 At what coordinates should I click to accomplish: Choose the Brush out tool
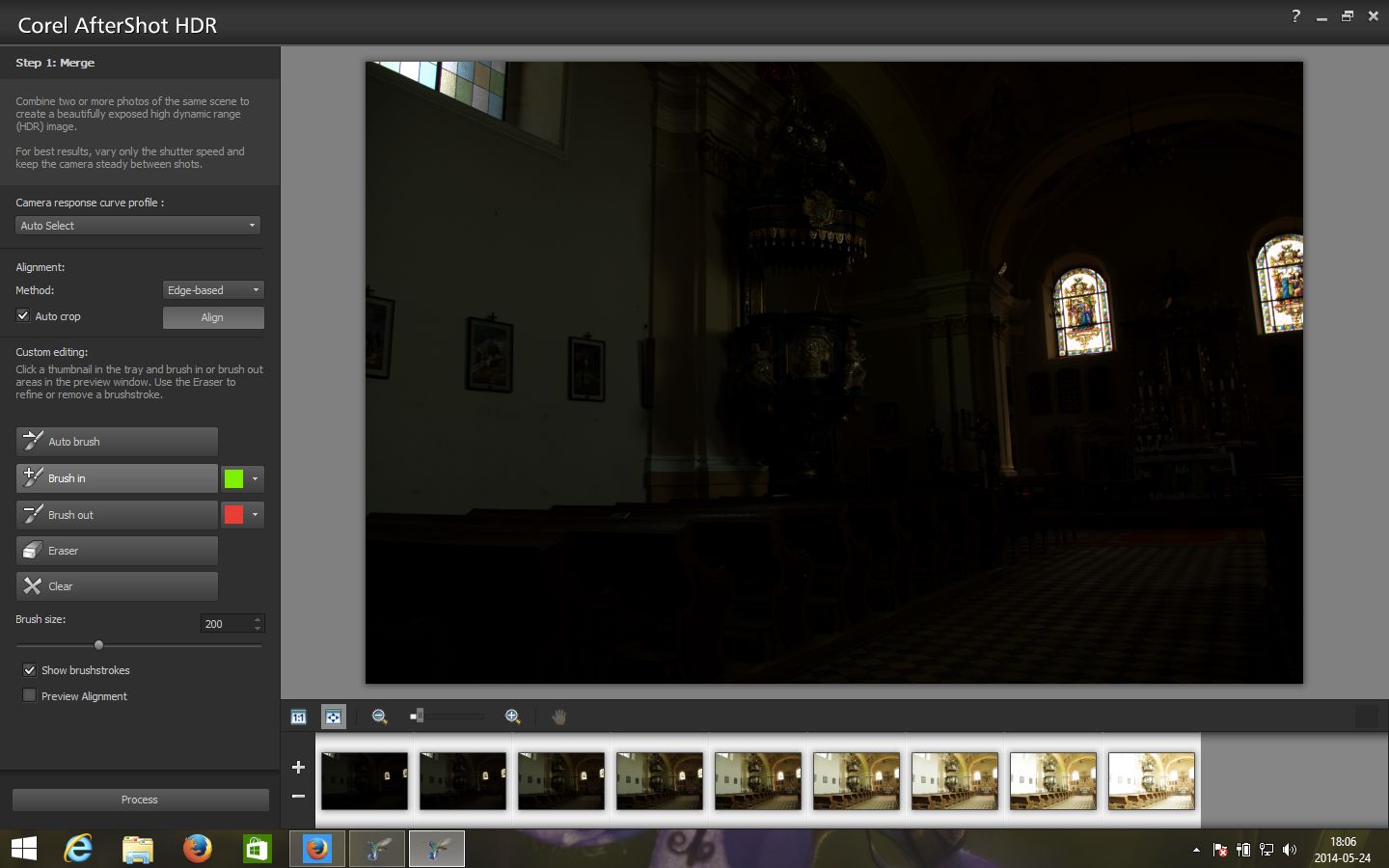point(117,515)
